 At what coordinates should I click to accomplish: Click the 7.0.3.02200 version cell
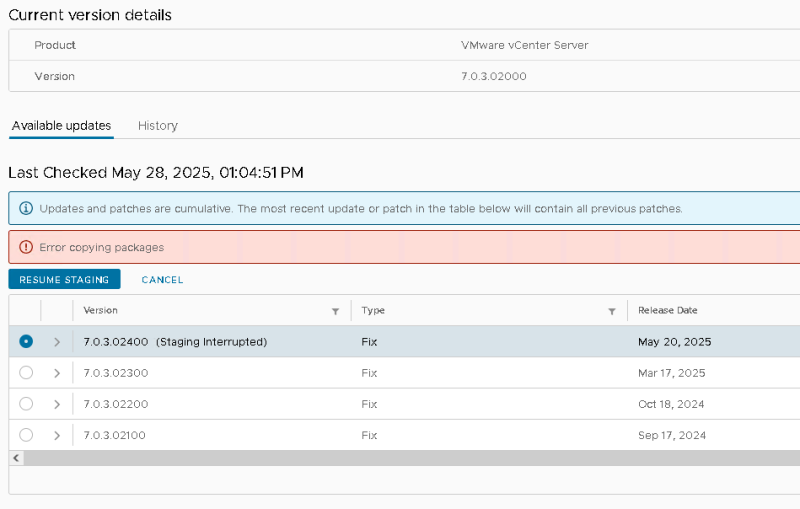click(x=116, y=404)
